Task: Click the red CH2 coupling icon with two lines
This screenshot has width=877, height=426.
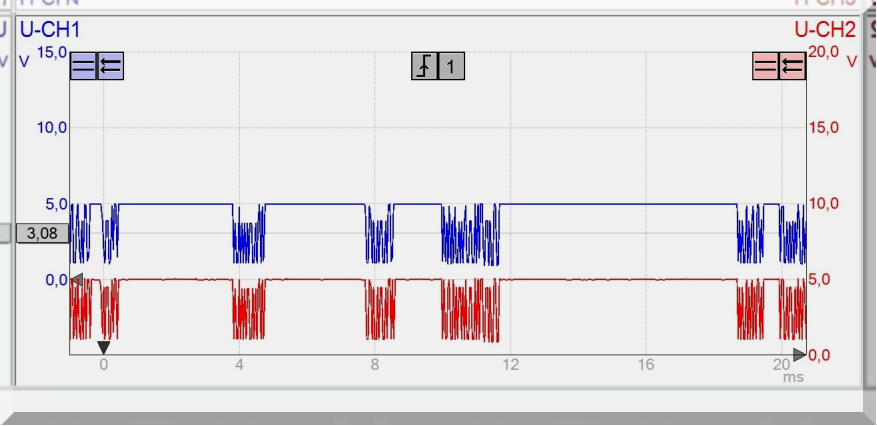Action: pyautogui.click(x=766, y=67)
